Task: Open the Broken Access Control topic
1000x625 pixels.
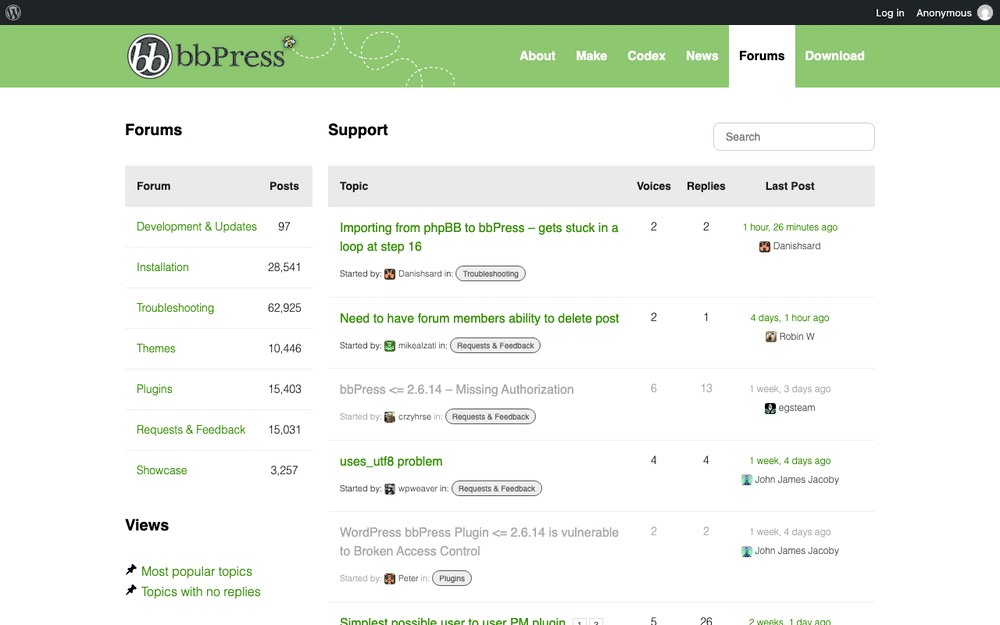Action: point(479,541)
